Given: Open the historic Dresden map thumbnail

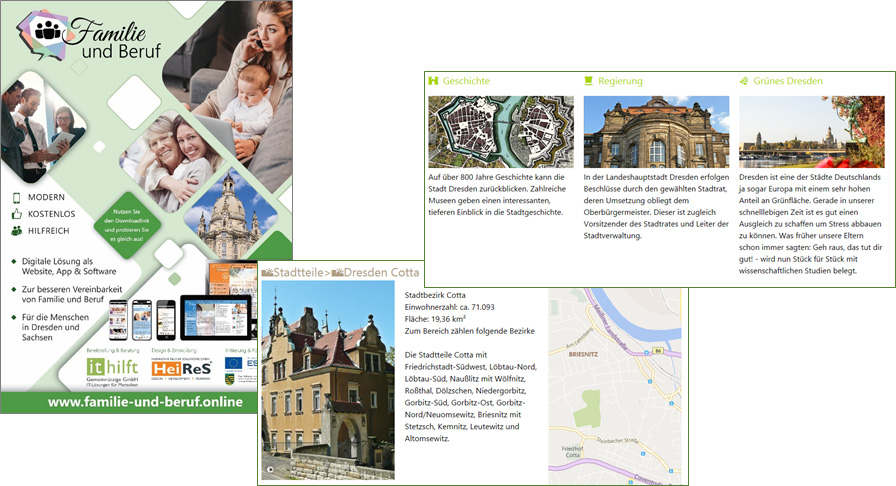Looking at the screenshot, I should 501,131.
